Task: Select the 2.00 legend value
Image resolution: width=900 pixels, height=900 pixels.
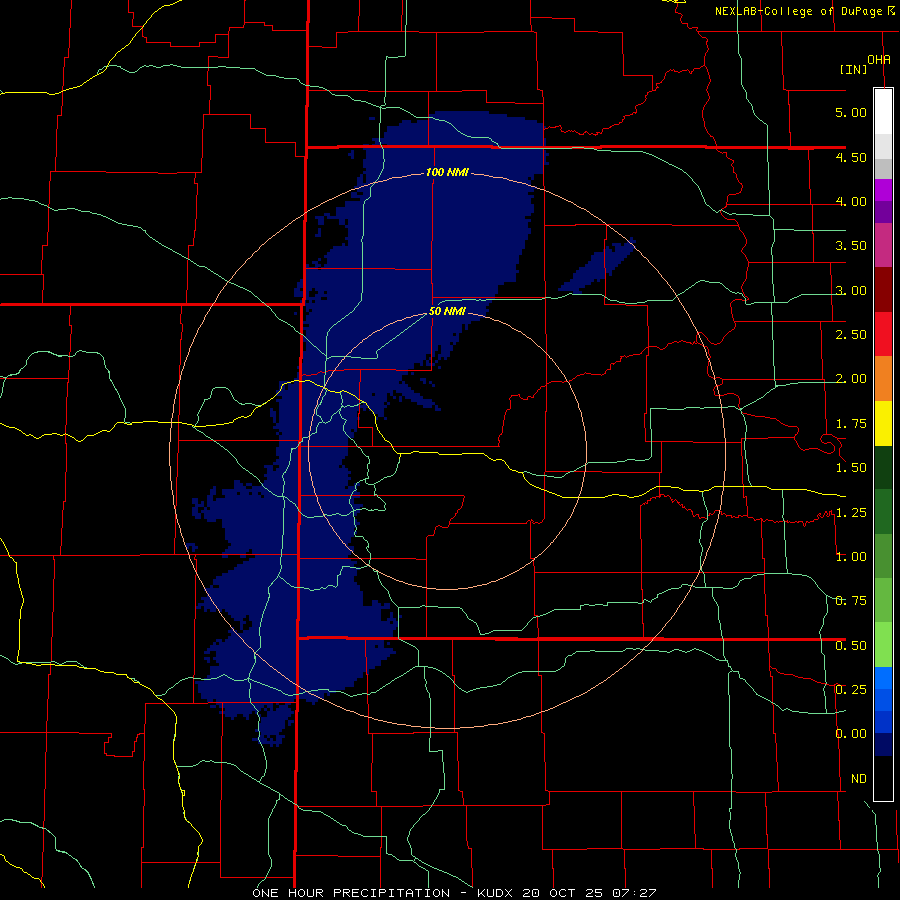Action: click(851, 379)
